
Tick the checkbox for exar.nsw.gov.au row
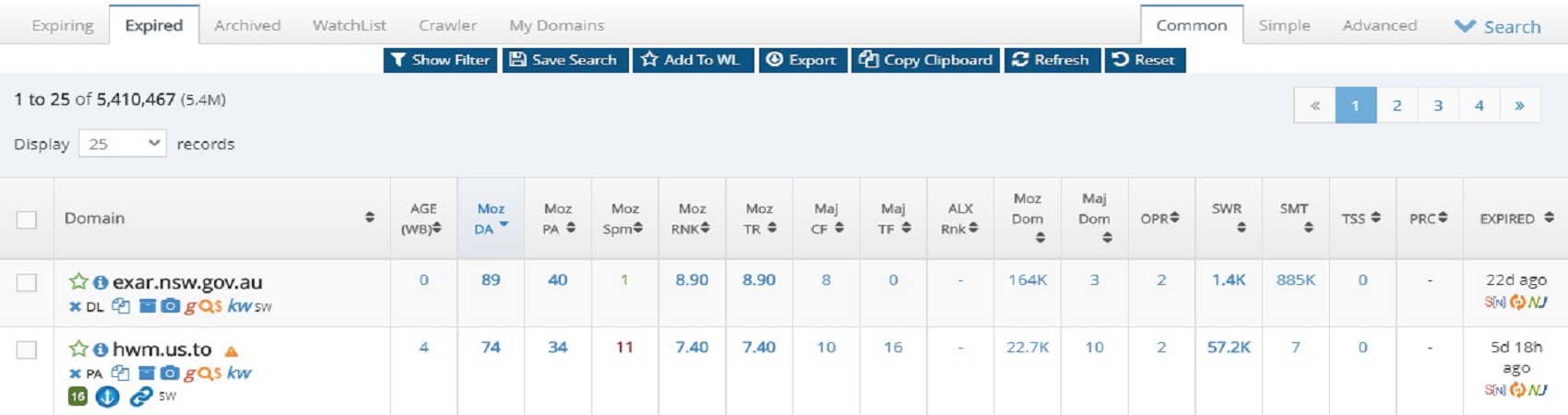27,282
